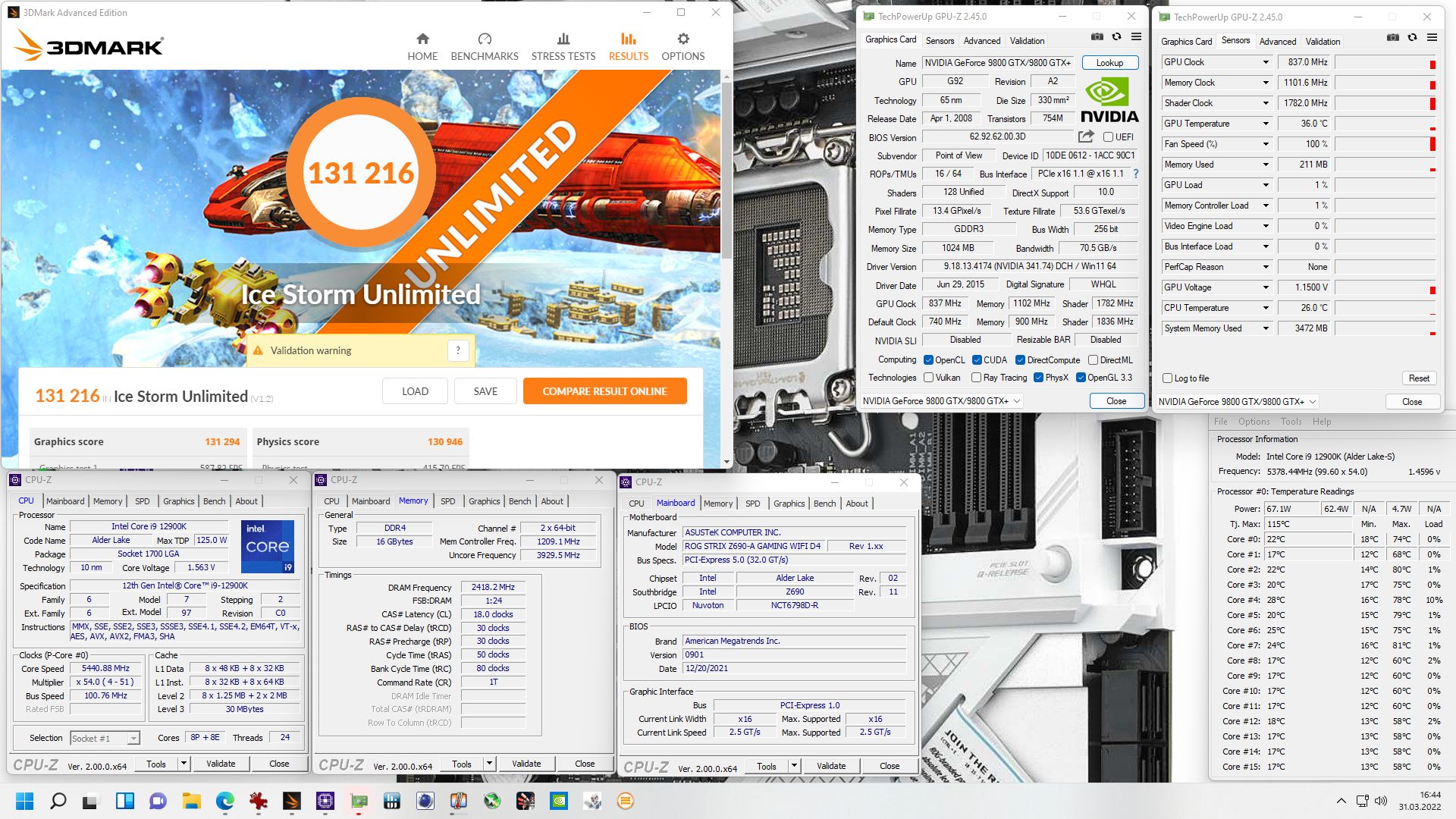Click Lookup button in GPU-Z
The image size is (1456, 819).
(1110, 63)
